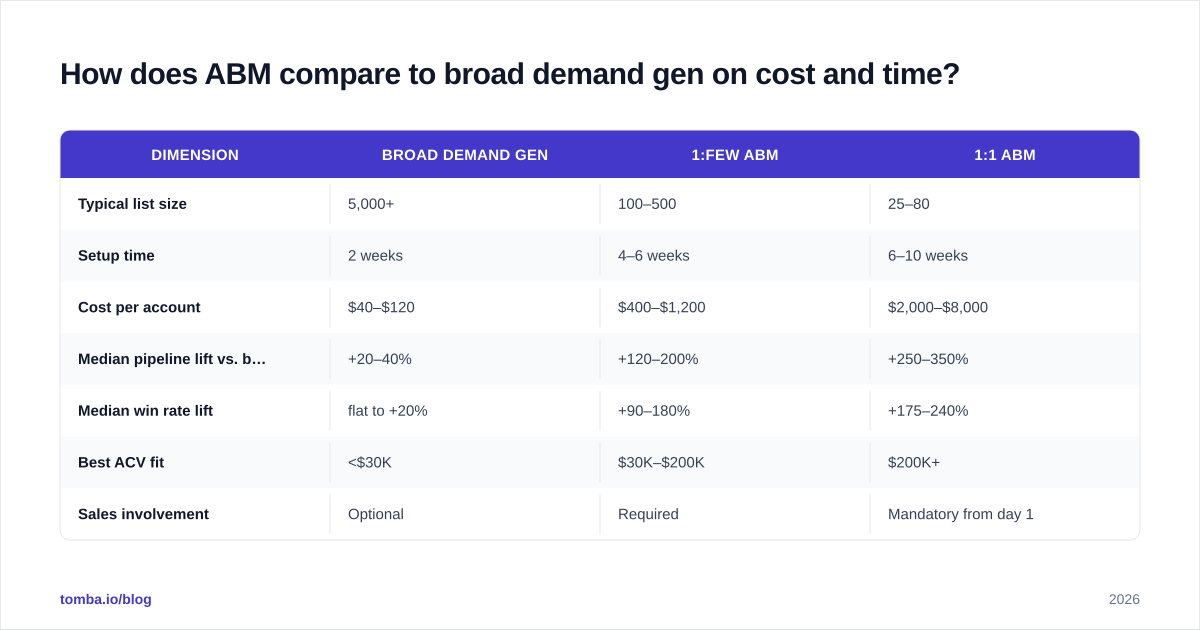Screen dimensions: 1200x630
Task: Click the '100–500' cell
Action: (647, 204)
